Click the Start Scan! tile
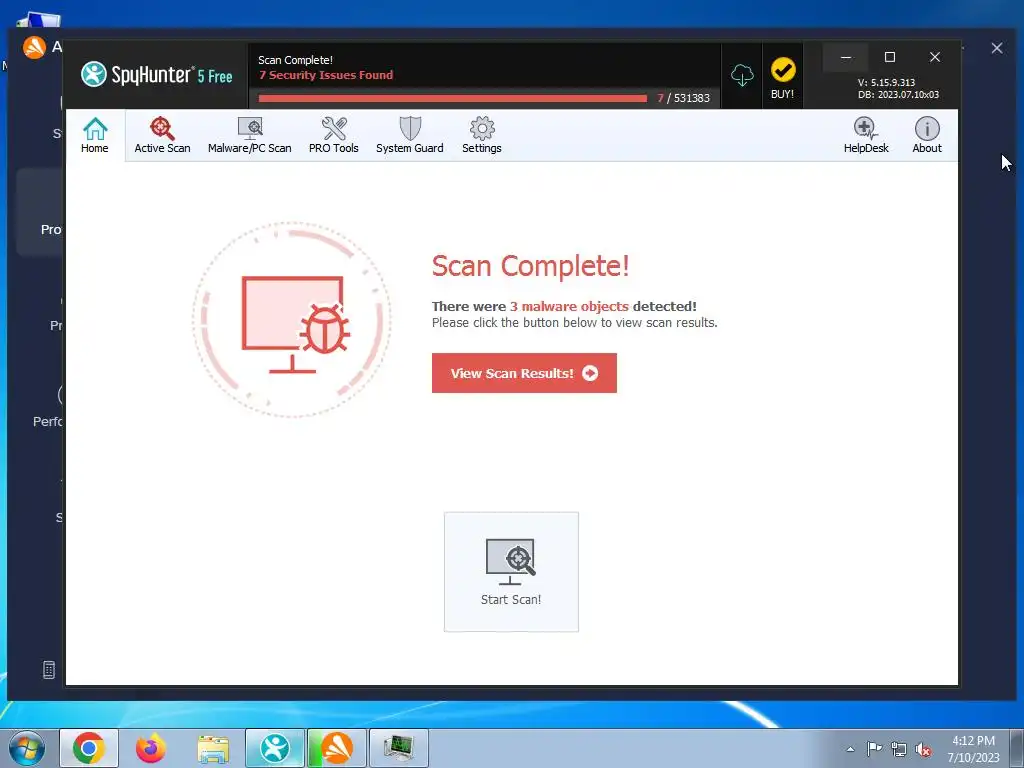The height and width of the screenshot is (768, 1024). pos(511,572)
